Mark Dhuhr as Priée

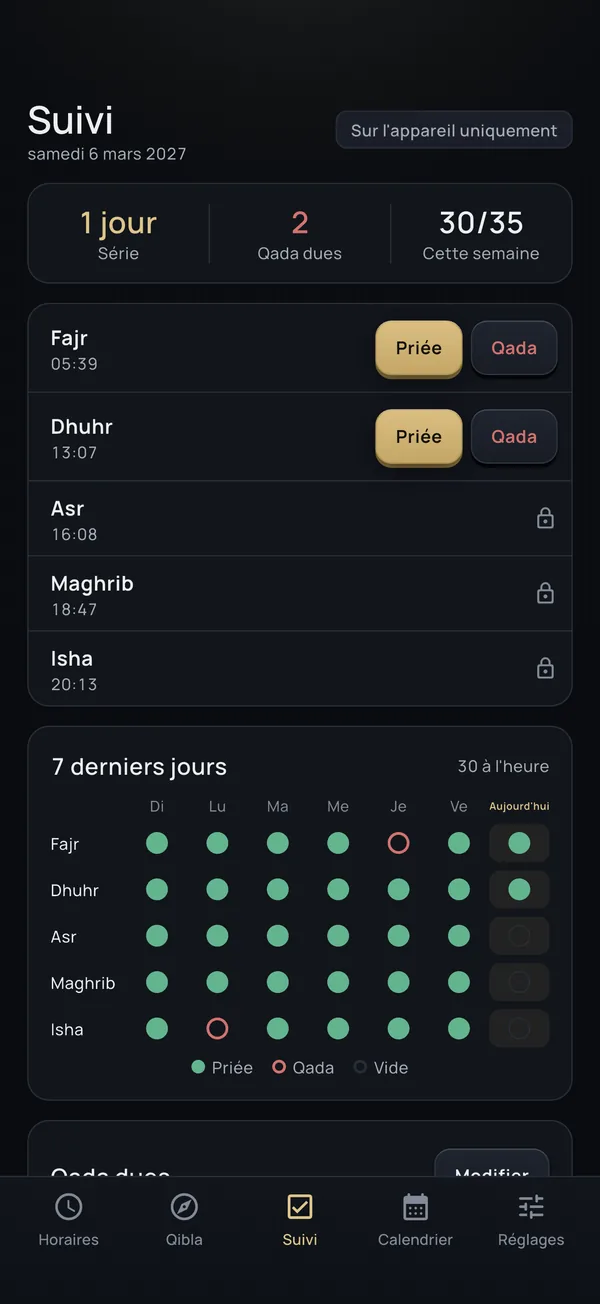point(419,436)
